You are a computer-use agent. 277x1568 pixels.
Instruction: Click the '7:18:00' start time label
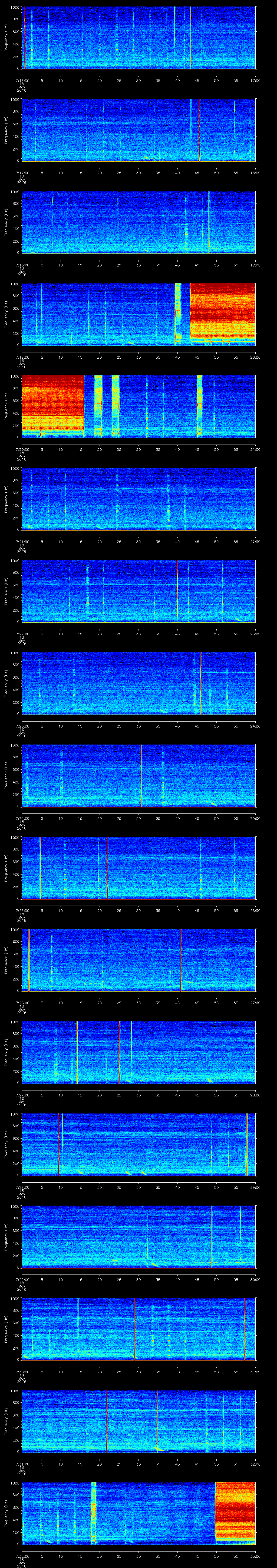pyautogui.click(x=22, y=265)
